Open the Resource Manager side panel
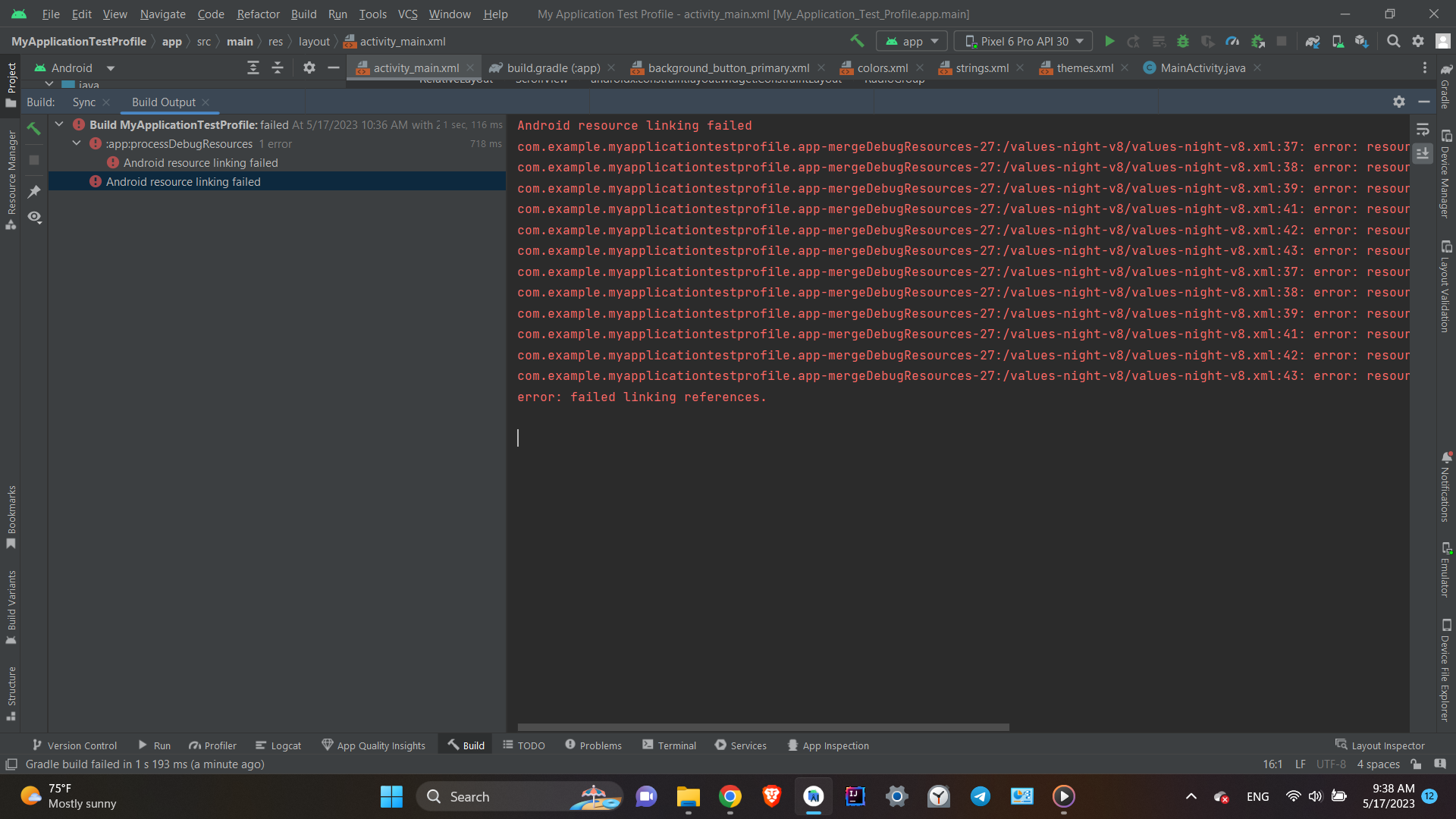Image resolution: width=1456 pixels, height=819 pixels. [x=11, y=180]
